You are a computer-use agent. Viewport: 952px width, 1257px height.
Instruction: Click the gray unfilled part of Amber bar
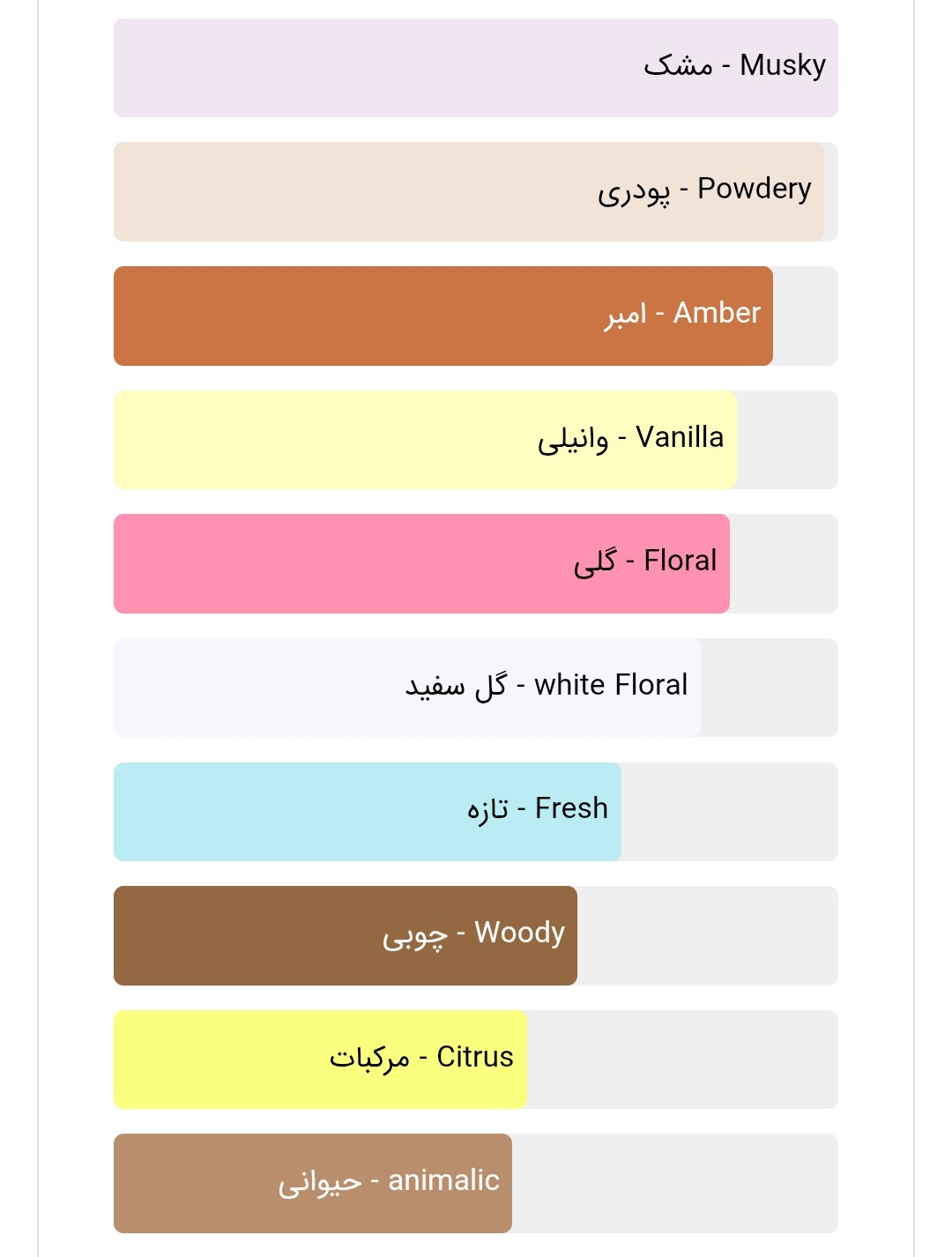(805, 316)
